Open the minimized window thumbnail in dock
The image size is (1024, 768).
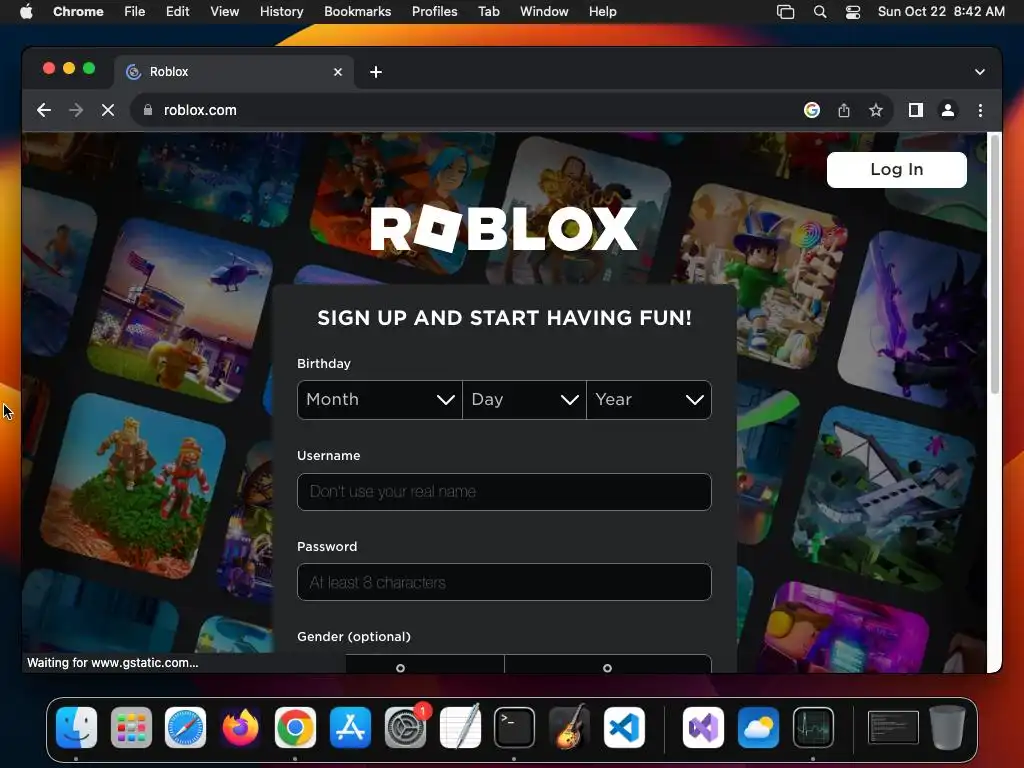point(893,728)
